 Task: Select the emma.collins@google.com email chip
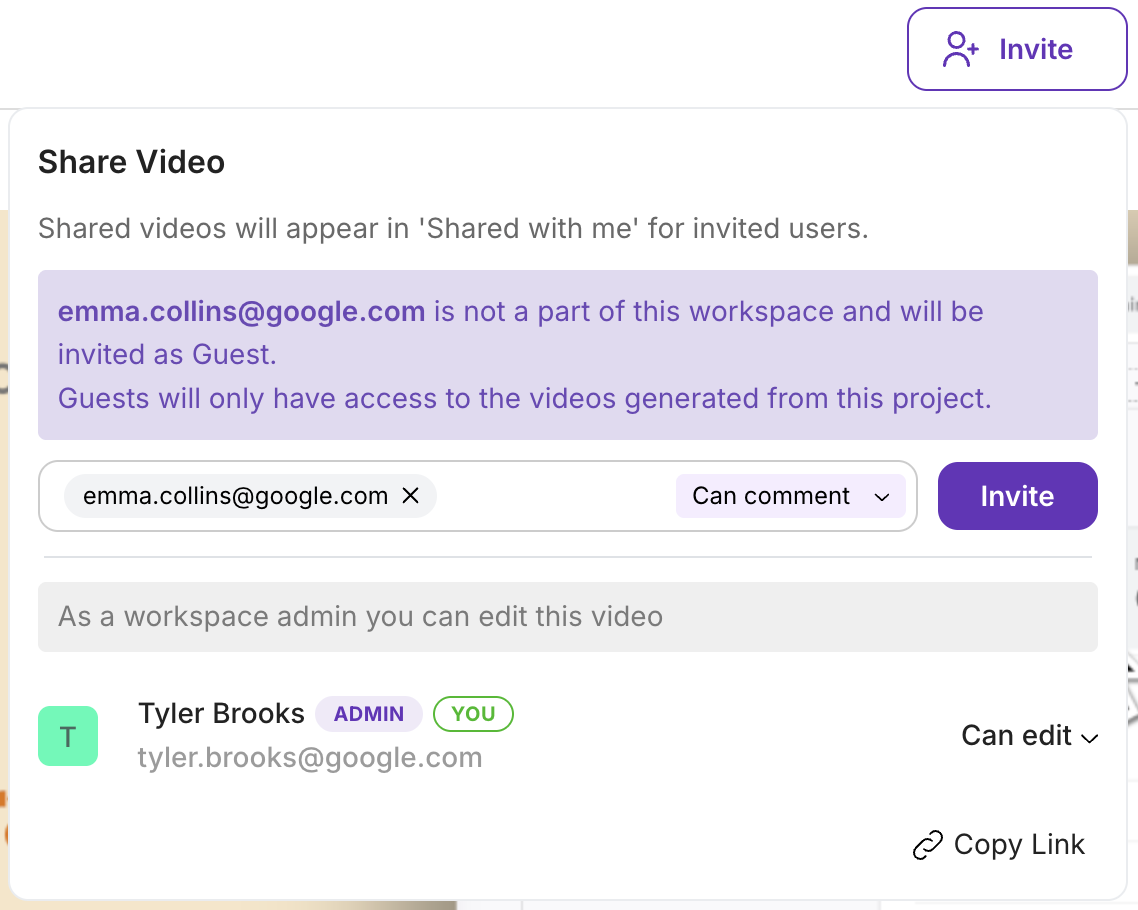coord(235,496)
